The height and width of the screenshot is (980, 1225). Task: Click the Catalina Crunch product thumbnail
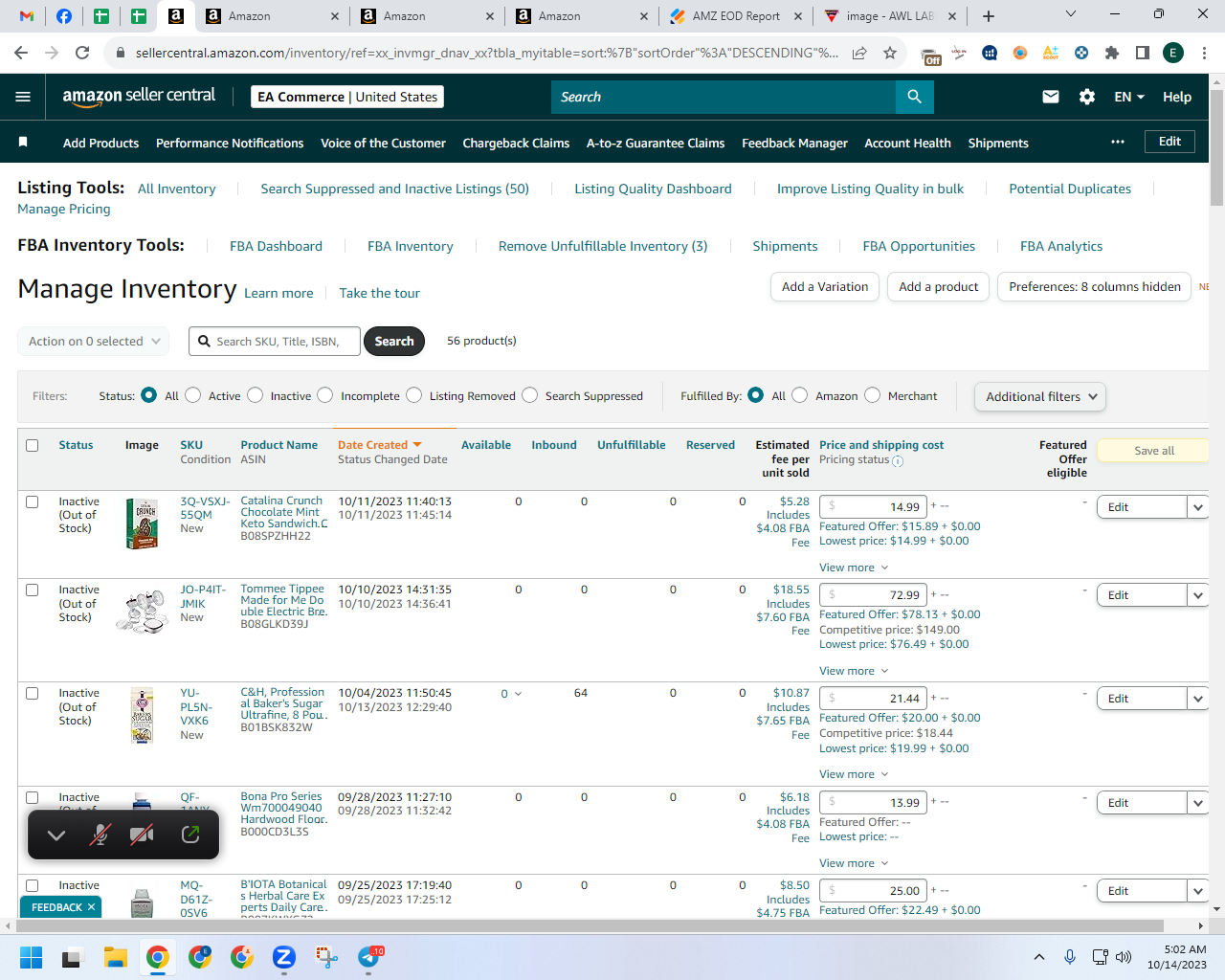click(x=142, y=523)
